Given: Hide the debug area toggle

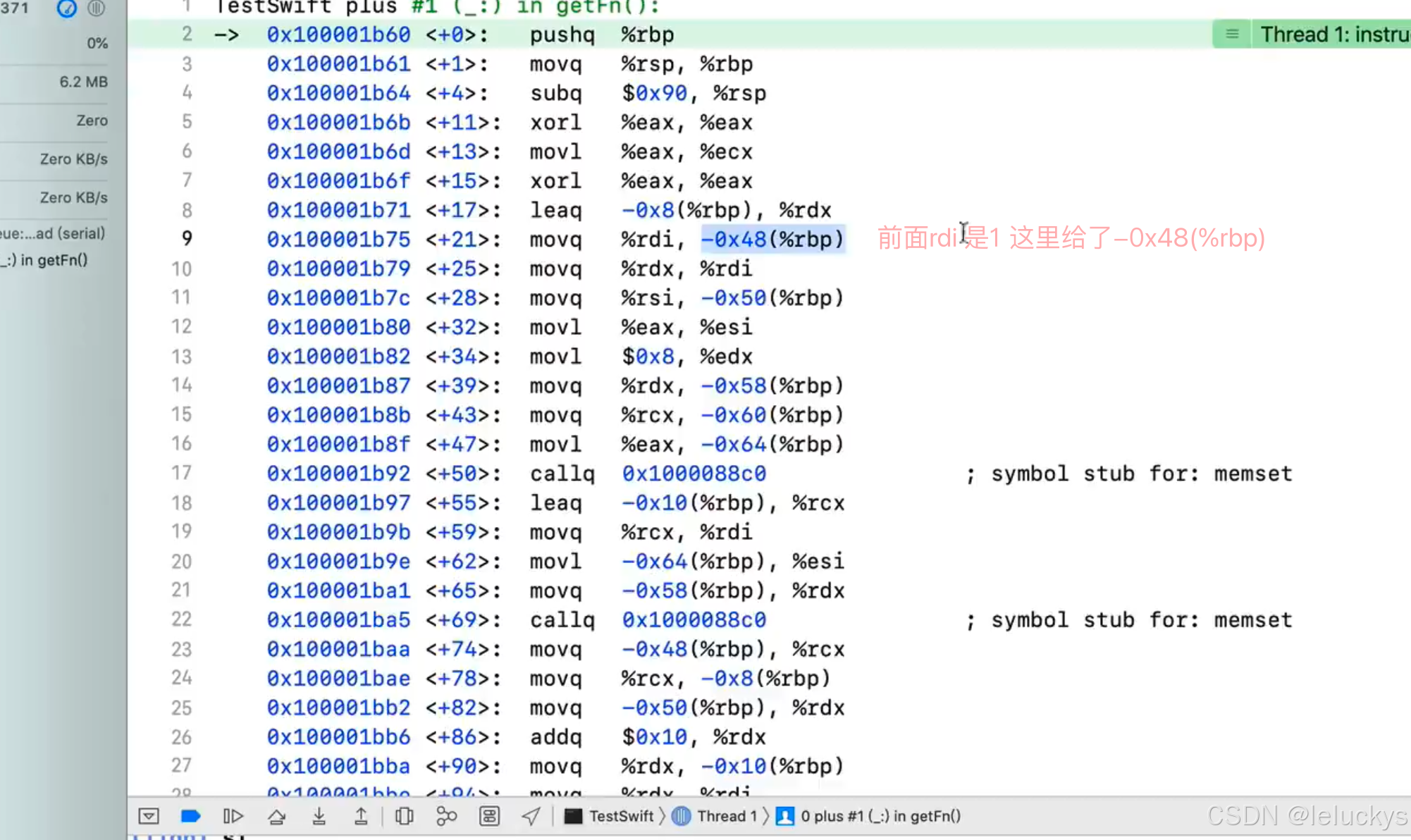Looking at the screenshot, I should 149,816.
